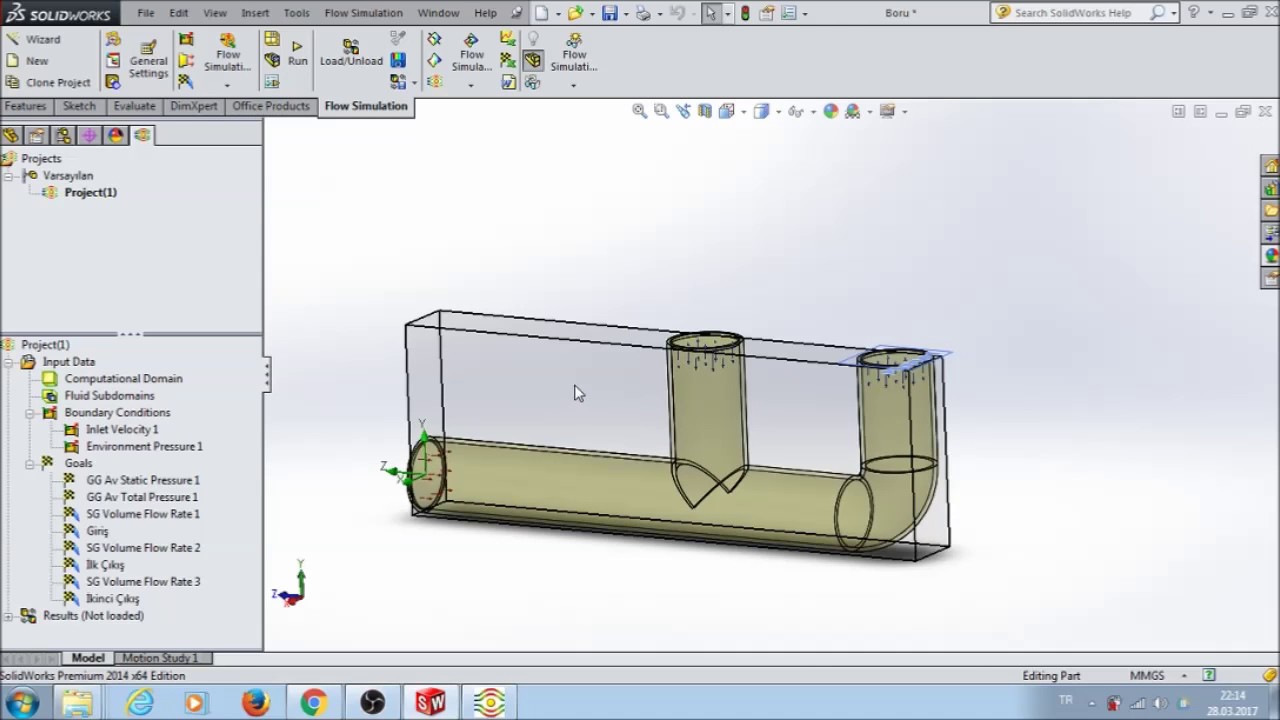Switch to the Features tab
This screenshot has width=1280, height=720.
pos(25,106)
